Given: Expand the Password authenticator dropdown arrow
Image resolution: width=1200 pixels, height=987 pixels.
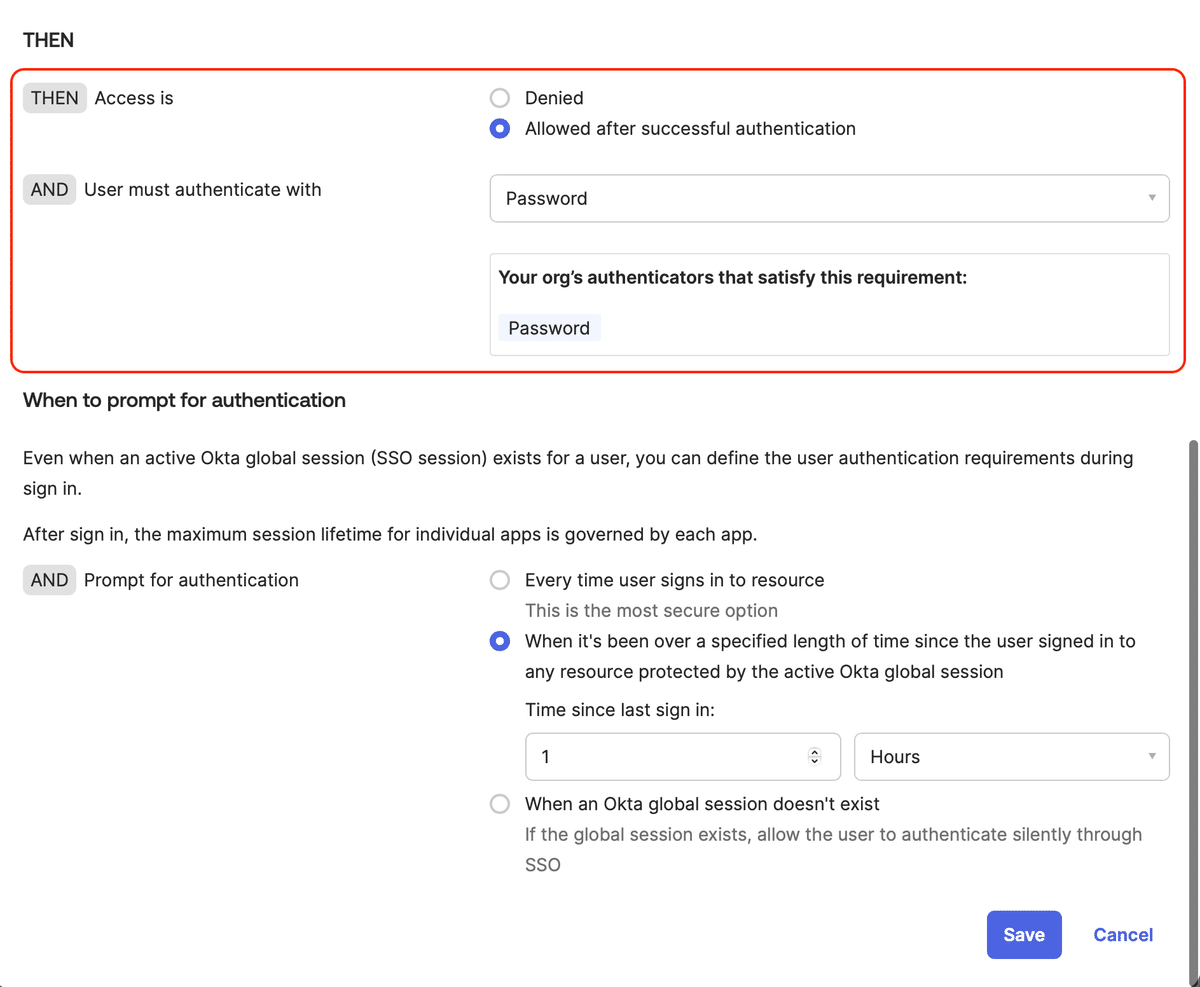Looking at the screenshot, I should click(1150, 198).
